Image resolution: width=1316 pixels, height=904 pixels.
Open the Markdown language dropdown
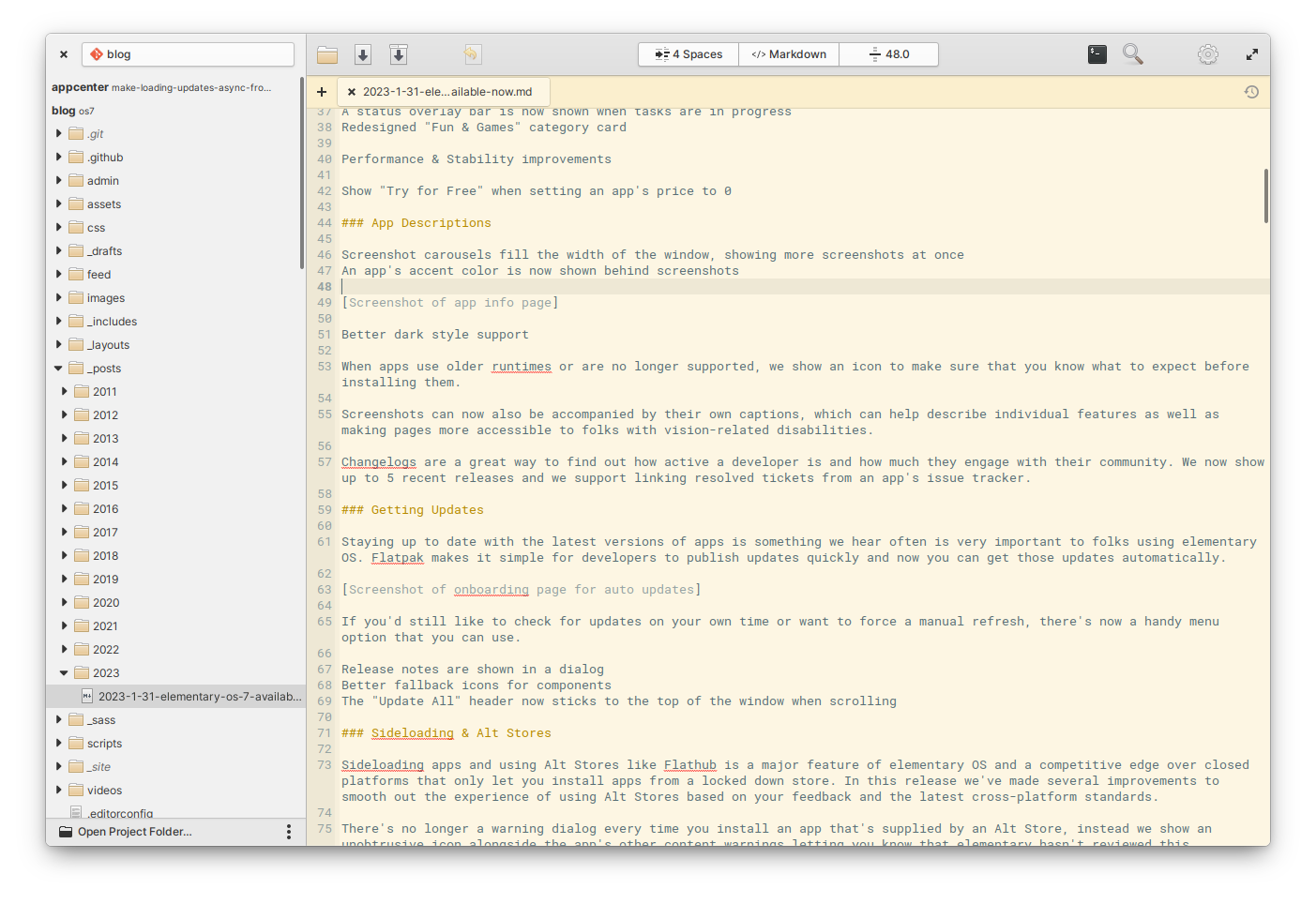pyautogui.click(x=789, y=54)
